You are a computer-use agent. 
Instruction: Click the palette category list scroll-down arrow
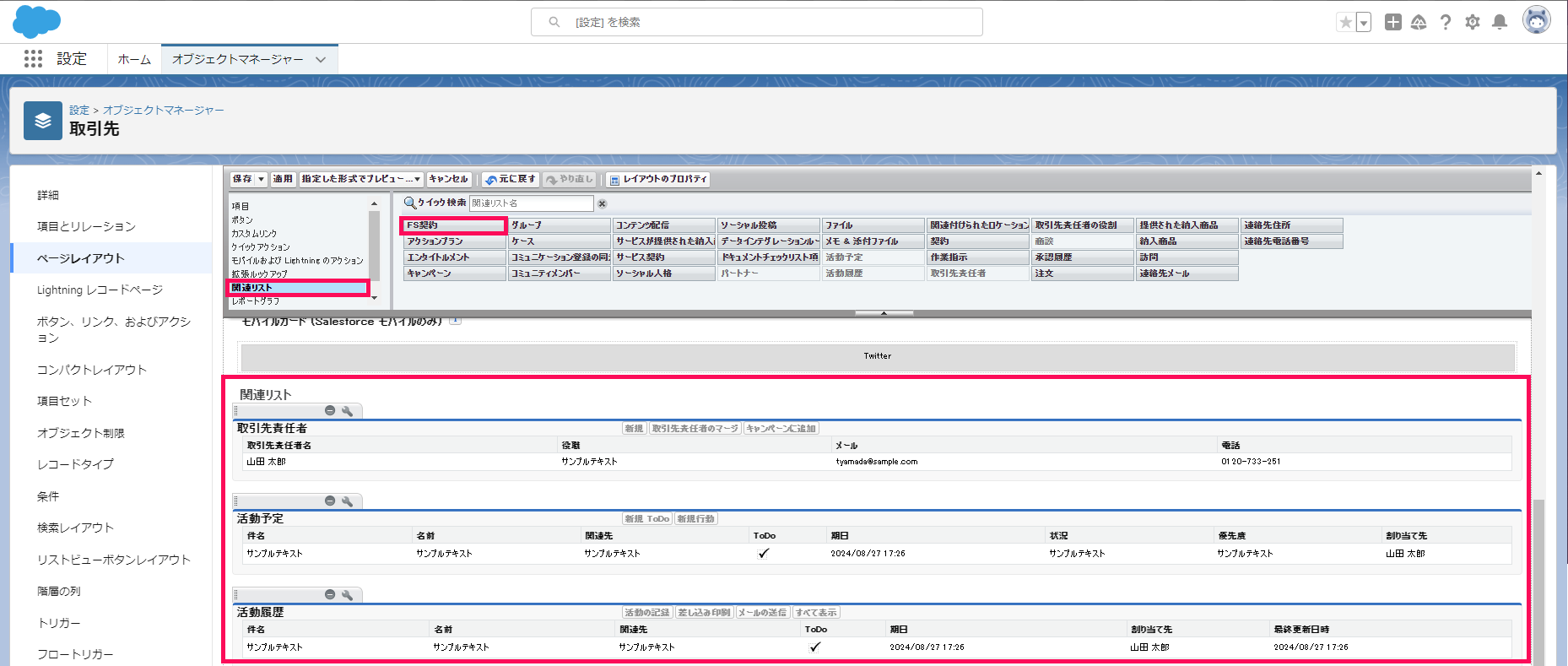pos(375,297)
